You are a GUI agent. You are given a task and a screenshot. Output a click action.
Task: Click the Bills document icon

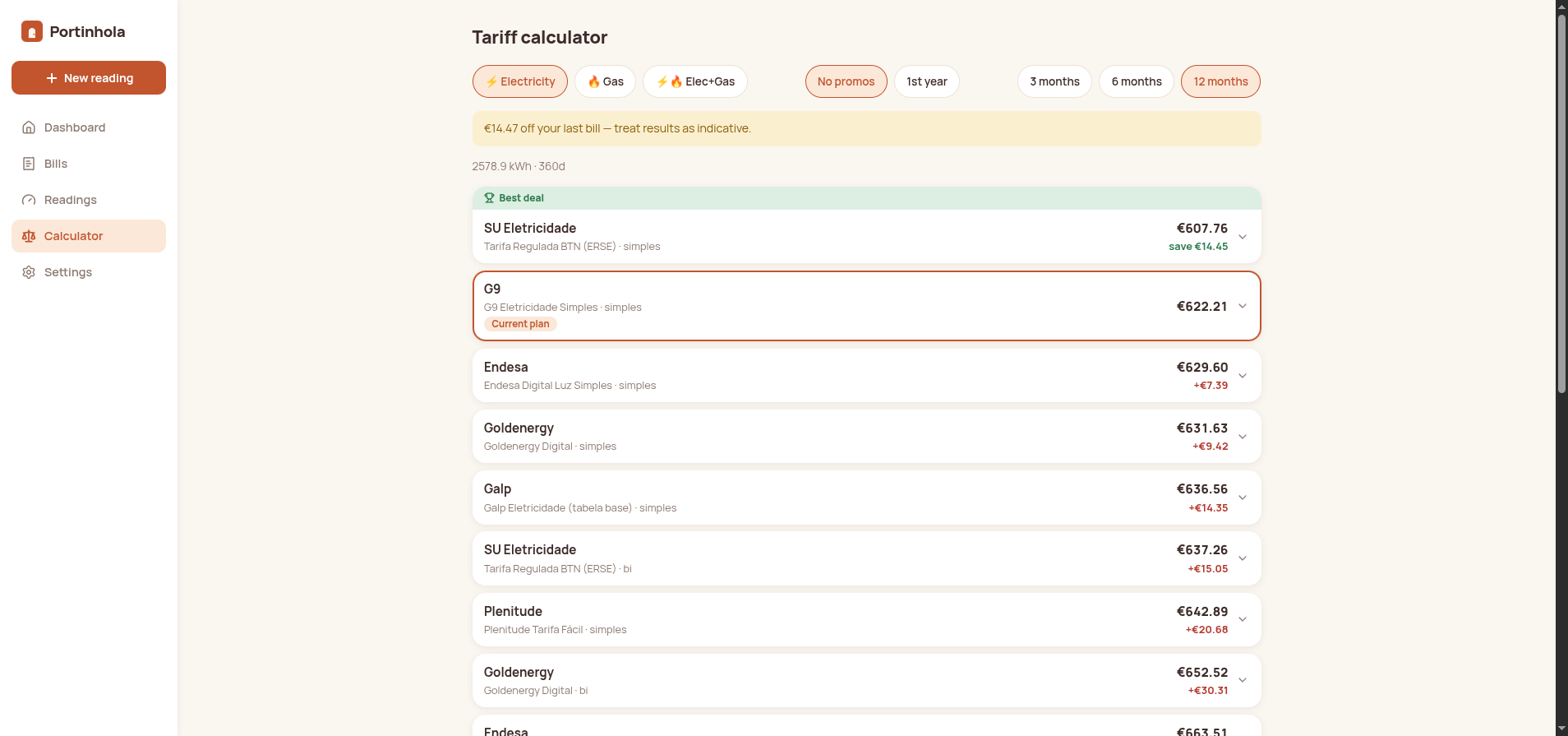point(29,164)
